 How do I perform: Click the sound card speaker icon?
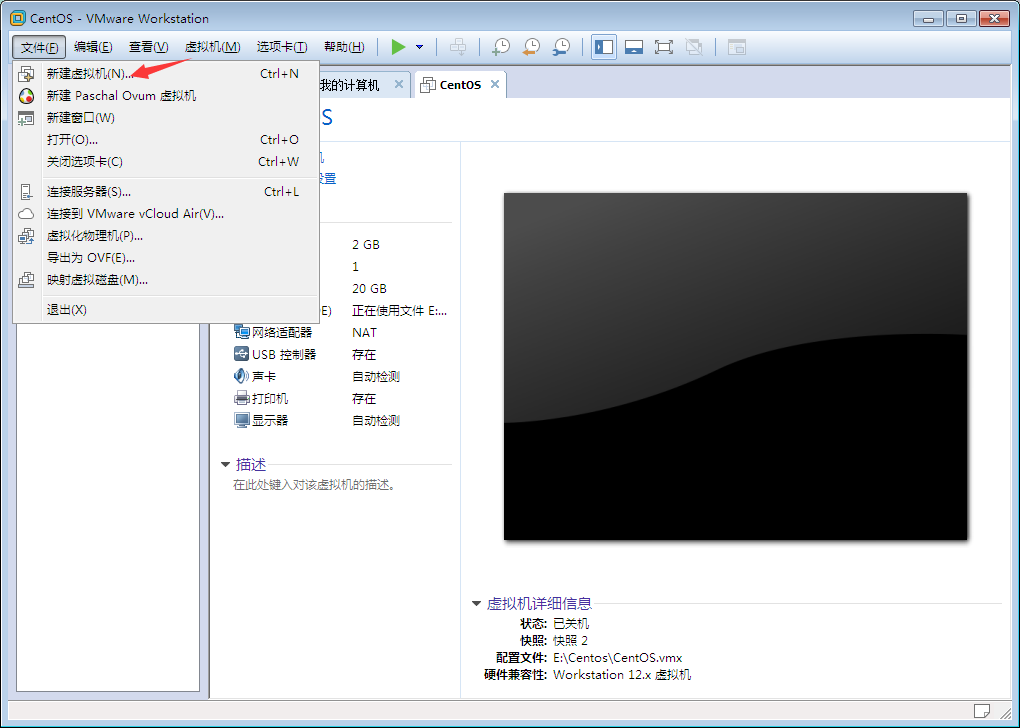coord(241,376)
